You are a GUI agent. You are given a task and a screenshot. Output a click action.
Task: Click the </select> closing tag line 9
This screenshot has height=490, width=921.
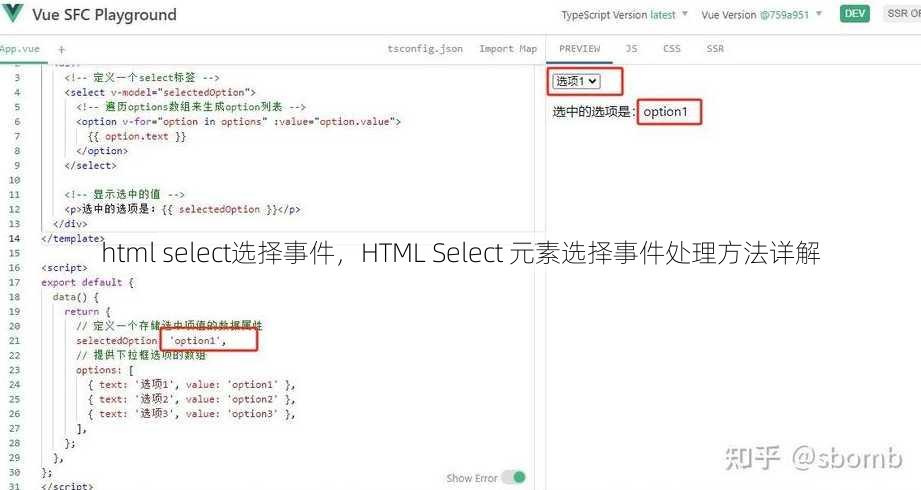pos(90,166)
